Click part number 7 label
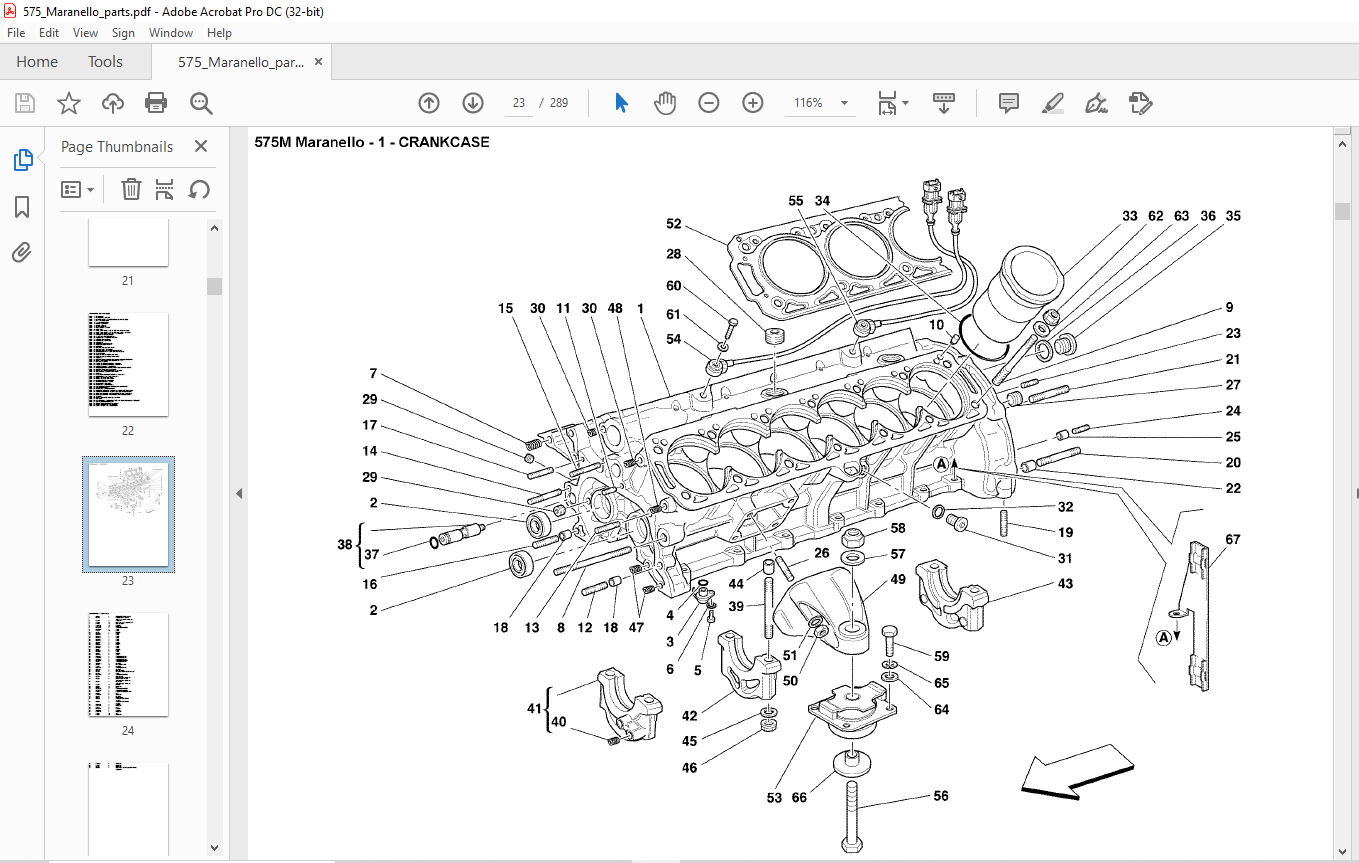The image size is (1359, 863). click(x=373, y=374)
